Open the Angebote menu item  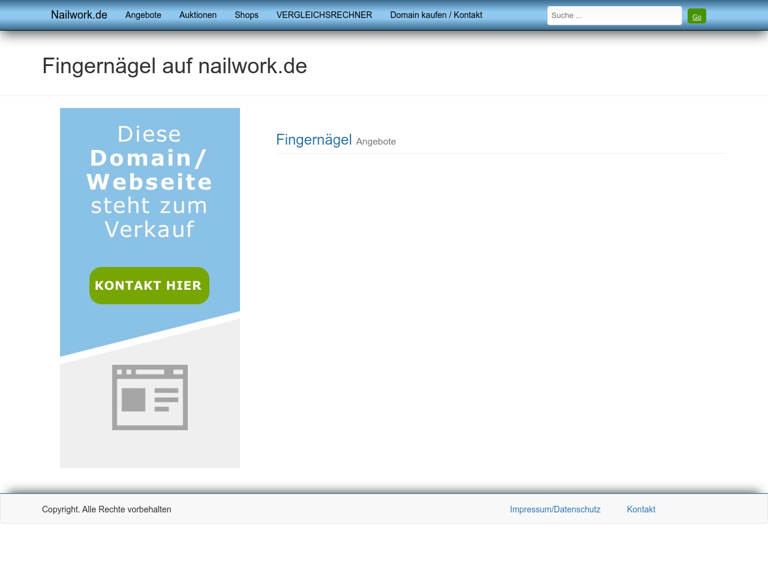click(143, 15)
